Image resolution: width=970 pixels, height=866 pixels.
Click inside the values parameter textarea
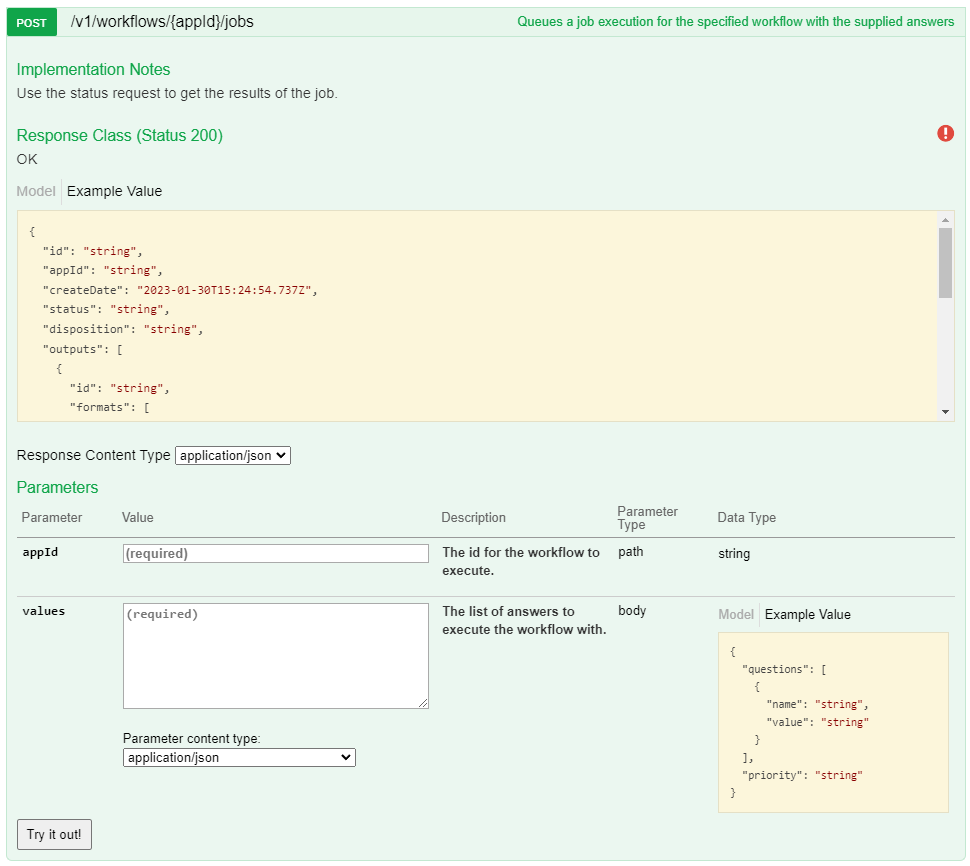(x=275, y=655)
